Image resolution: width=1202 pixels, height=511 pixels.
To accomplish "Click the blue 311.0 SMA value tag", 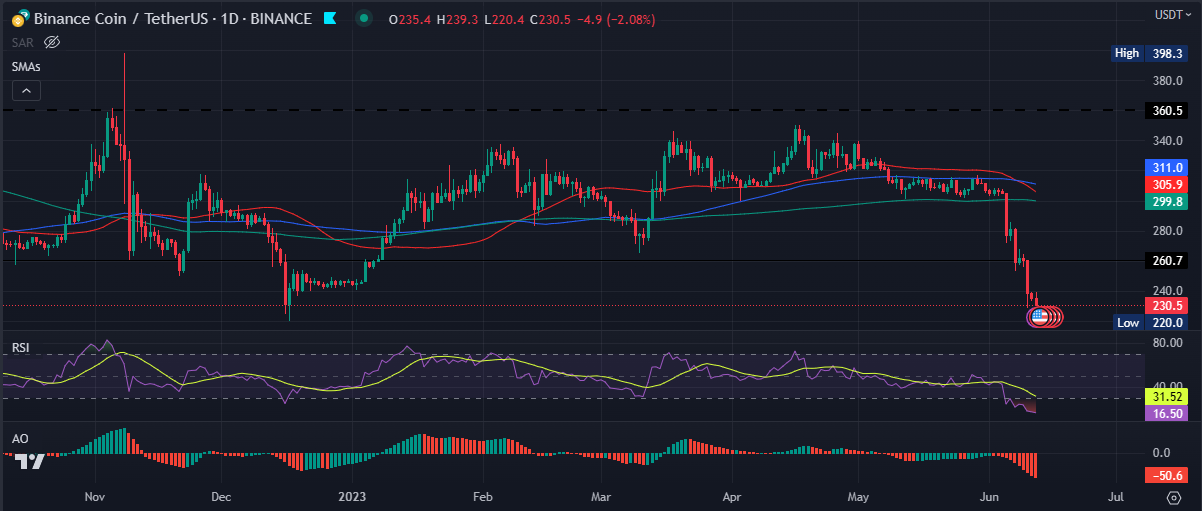I will point(1166,167).
